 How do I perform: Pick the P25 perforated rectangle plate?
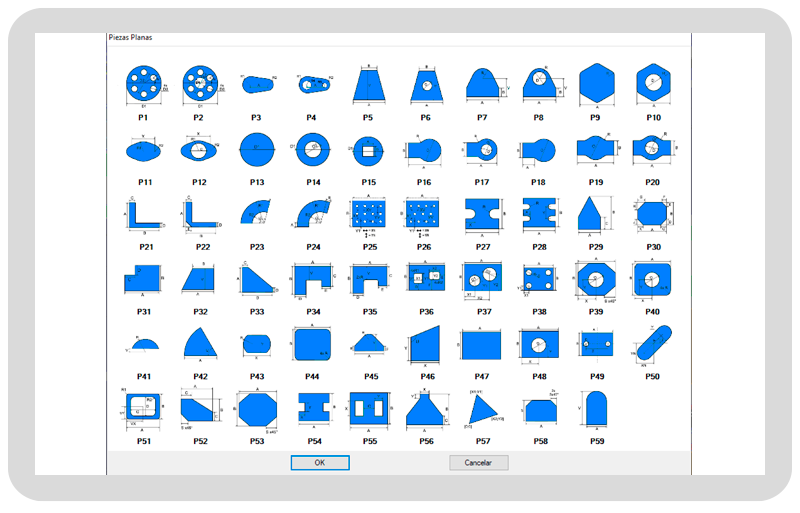coord(368,213)
